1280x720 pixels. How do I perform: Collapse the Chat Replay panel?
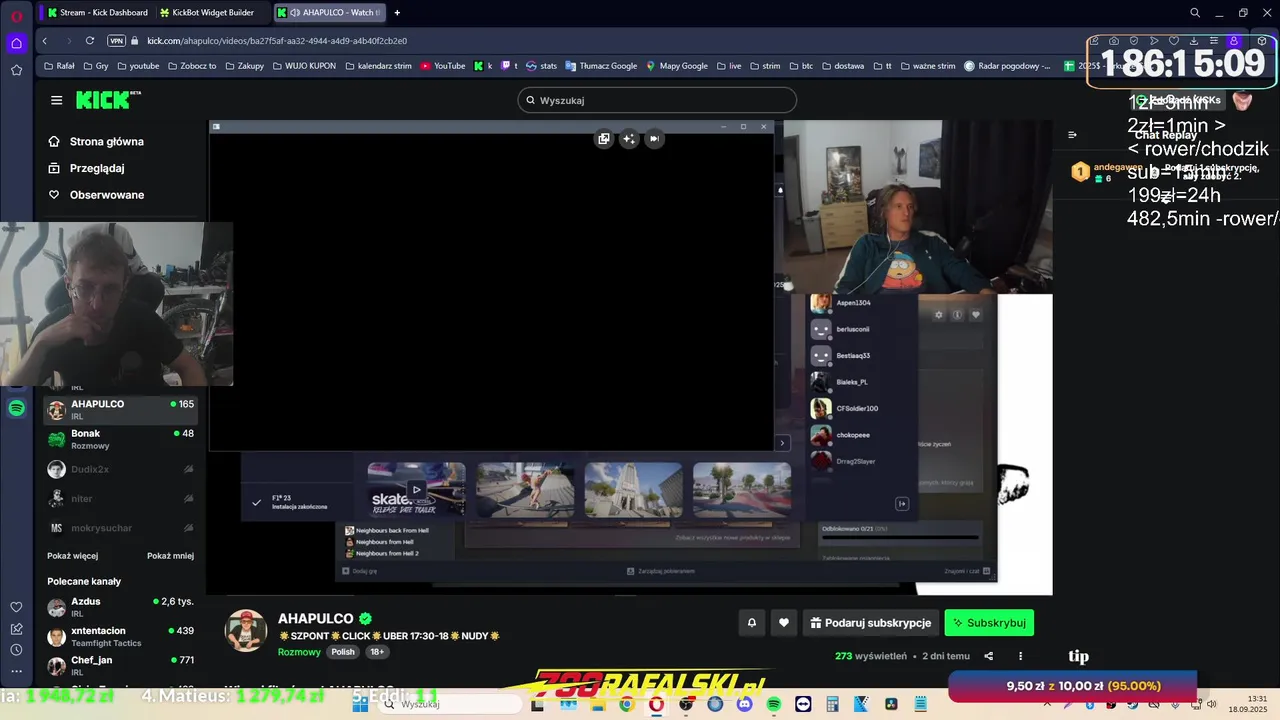[1072, 135]
